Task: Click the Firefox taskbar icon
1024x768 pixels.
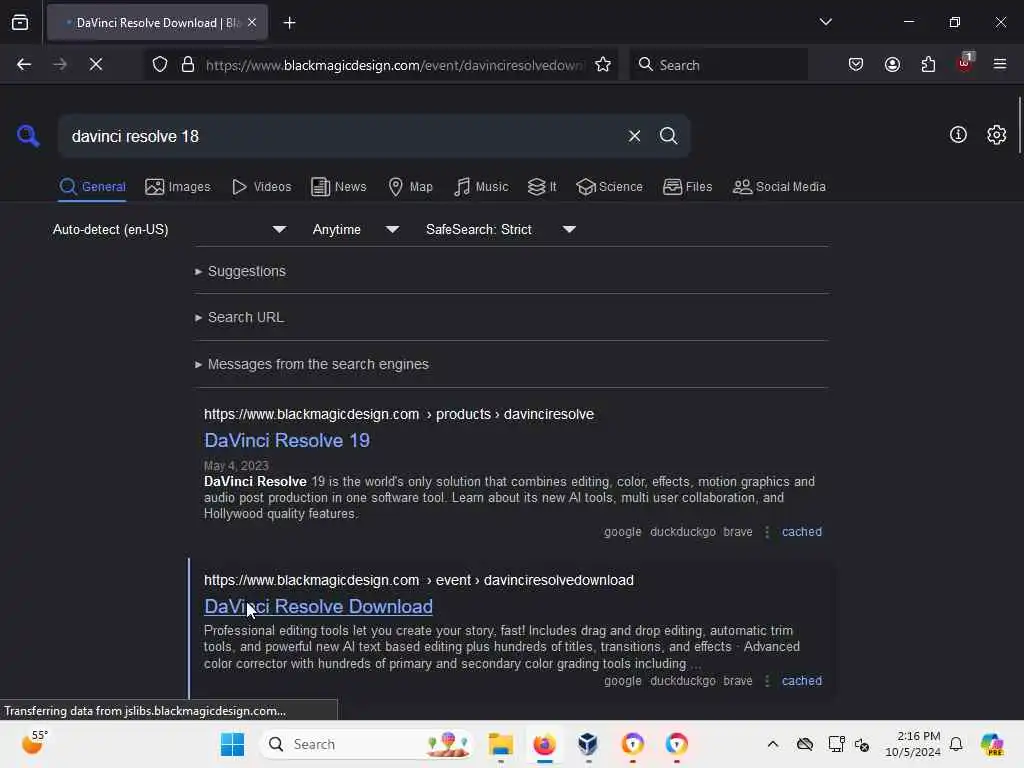Action: click(x=544, y=744)
